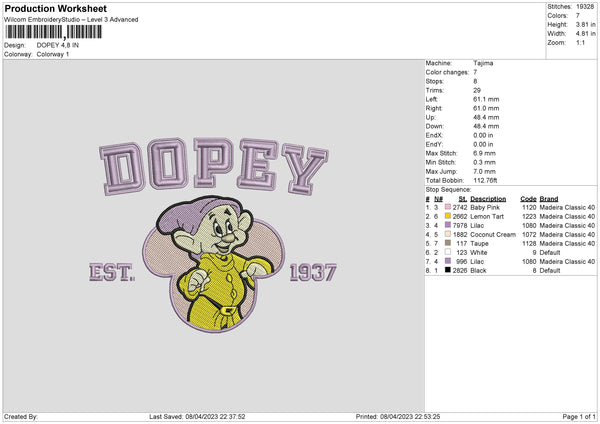
Task: Select Madeira Classic 40 in the Baby Pink row
Action: pyautogui.click(x=567, y=207)
